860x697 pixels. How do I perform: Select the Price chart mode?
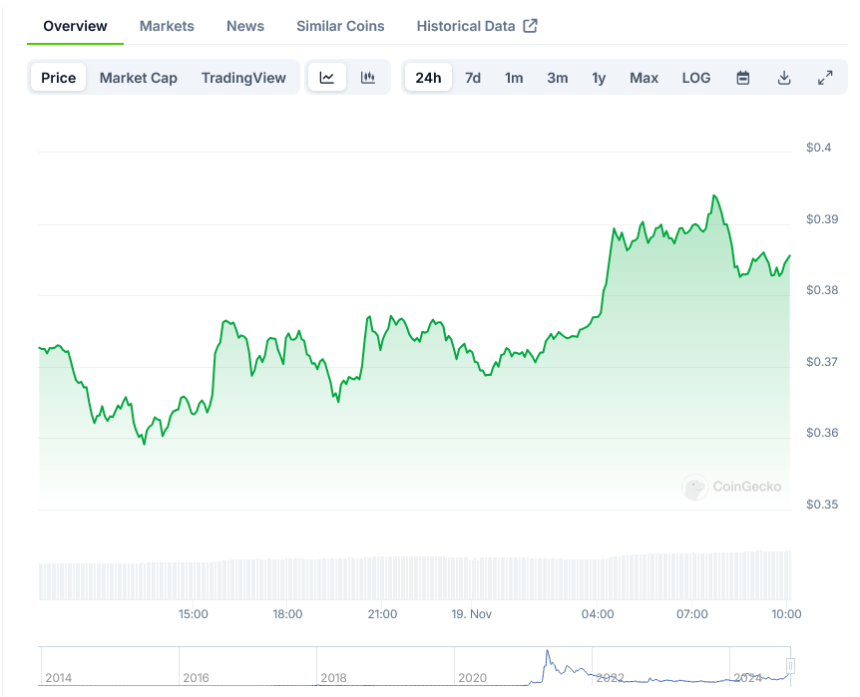coord(58,77)
